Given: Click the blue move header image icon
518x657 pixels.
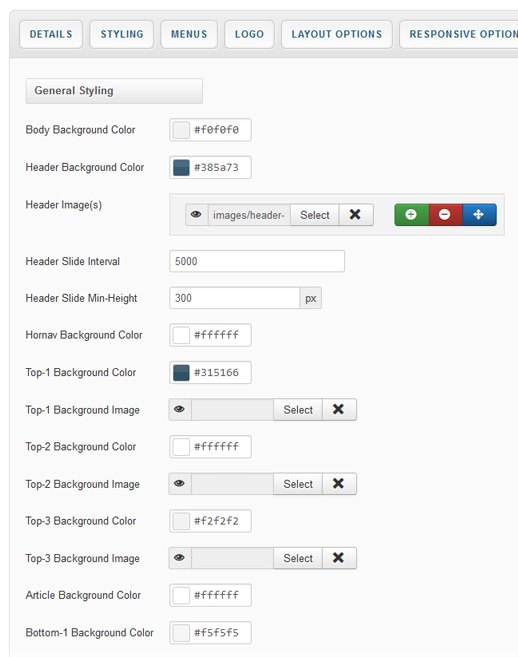Looking at the screenshot, I should tap(479, 215).
